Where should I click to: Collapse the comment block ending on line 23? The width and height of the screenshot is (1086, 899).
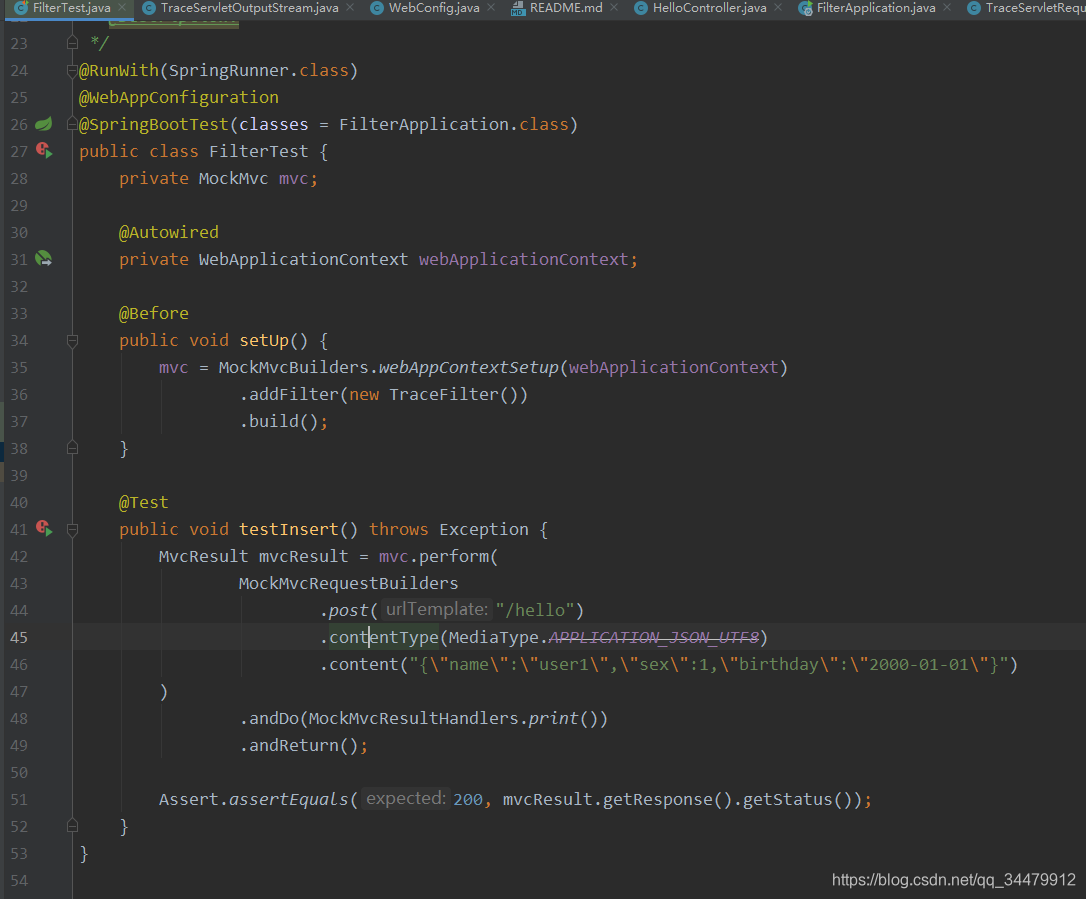[72, 43]
